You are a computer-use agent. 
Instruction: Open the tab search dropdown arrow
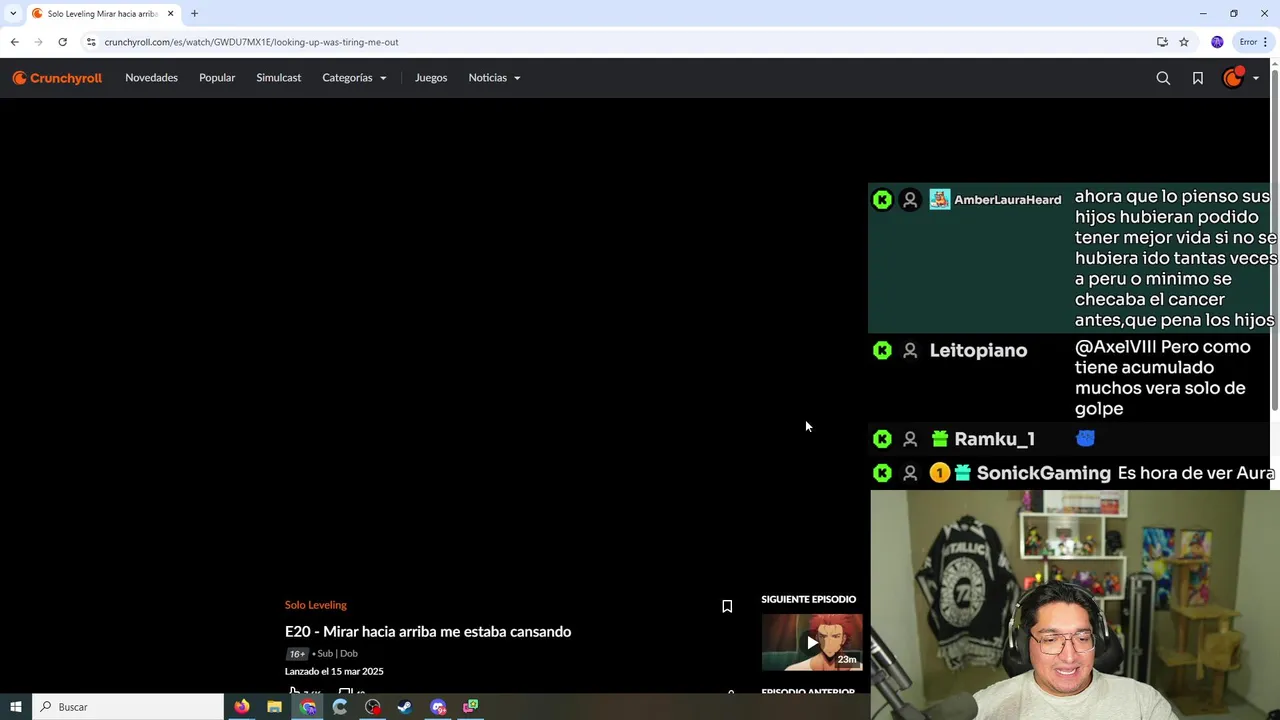click(x=12, y=14)
